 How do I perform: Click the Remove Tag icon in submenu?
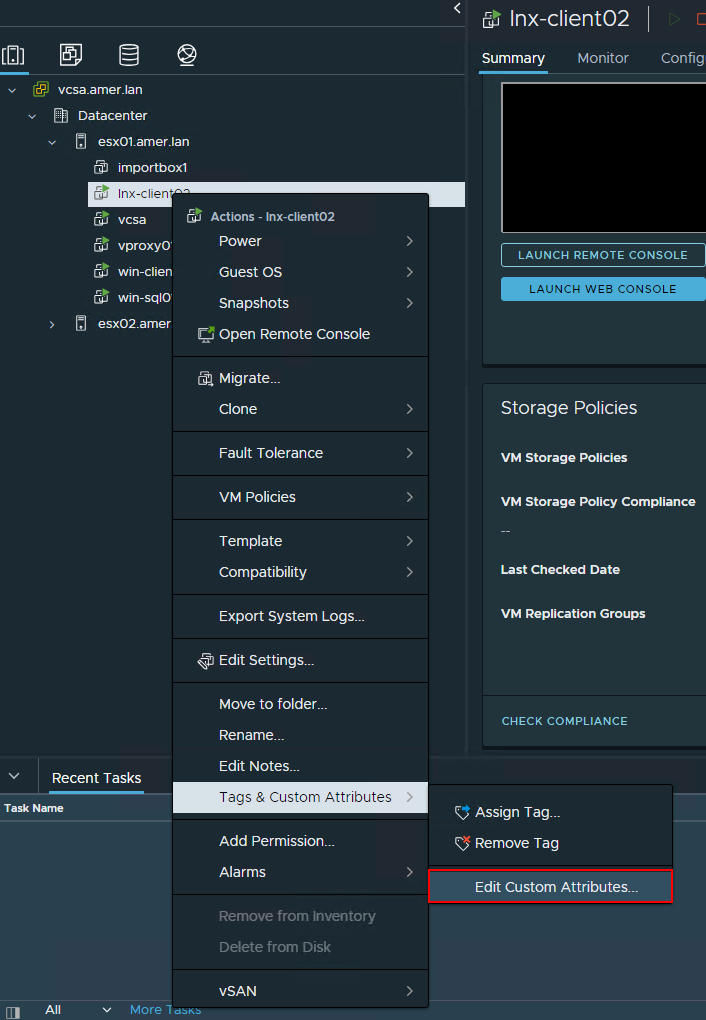click(x=461, y=843)
